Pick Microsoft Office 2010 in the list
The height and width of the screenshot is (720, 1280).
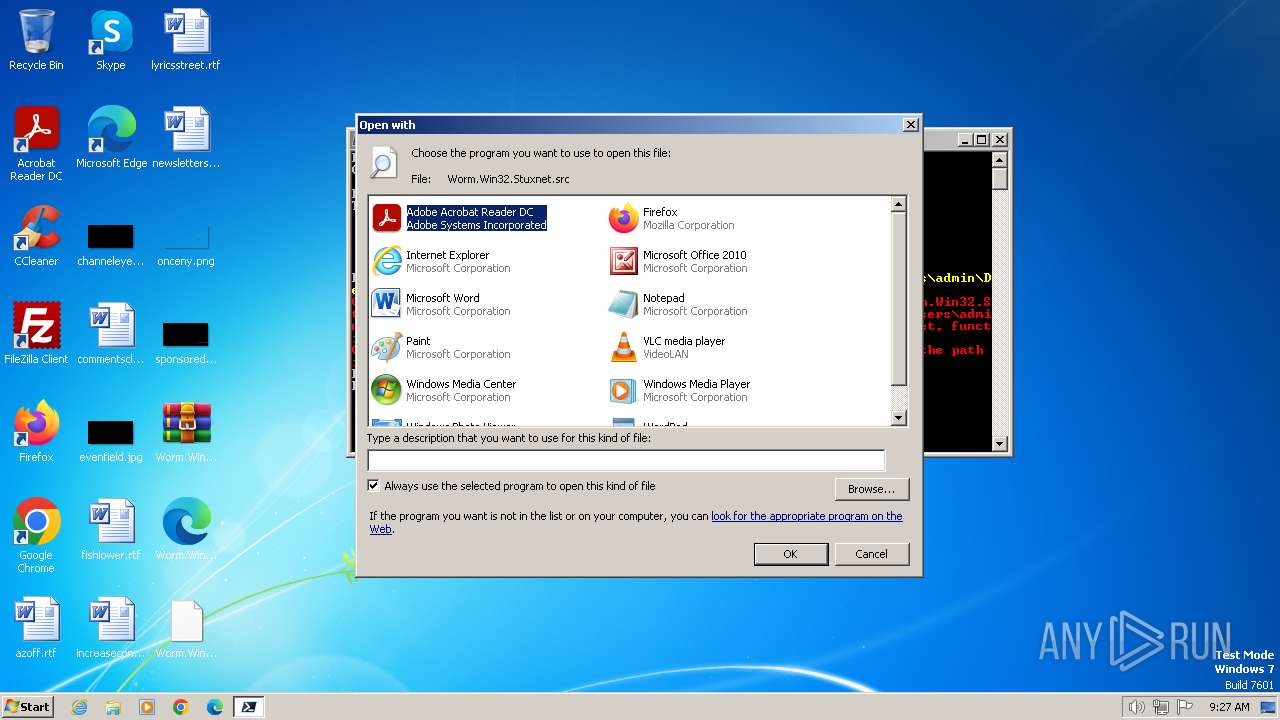coord(678,261)
